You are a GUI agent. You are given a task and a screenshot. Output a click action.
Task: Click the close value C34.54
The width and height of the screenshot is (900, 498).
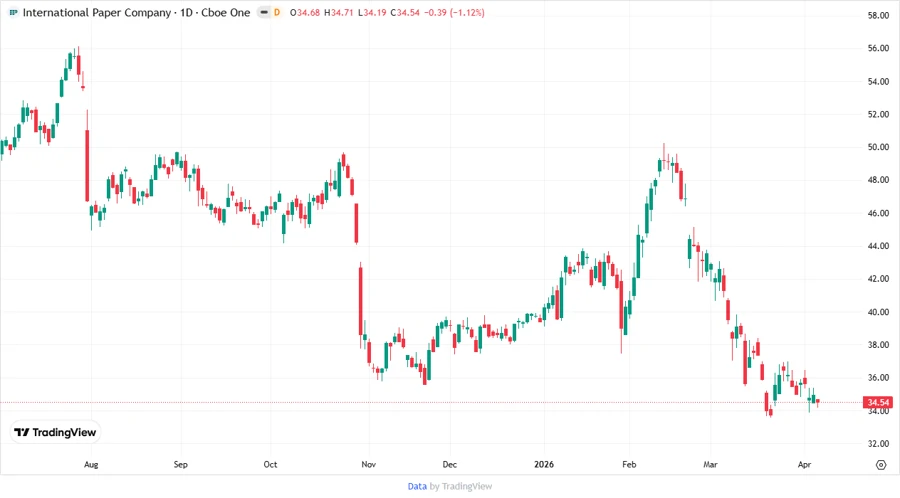pos(405,13)
